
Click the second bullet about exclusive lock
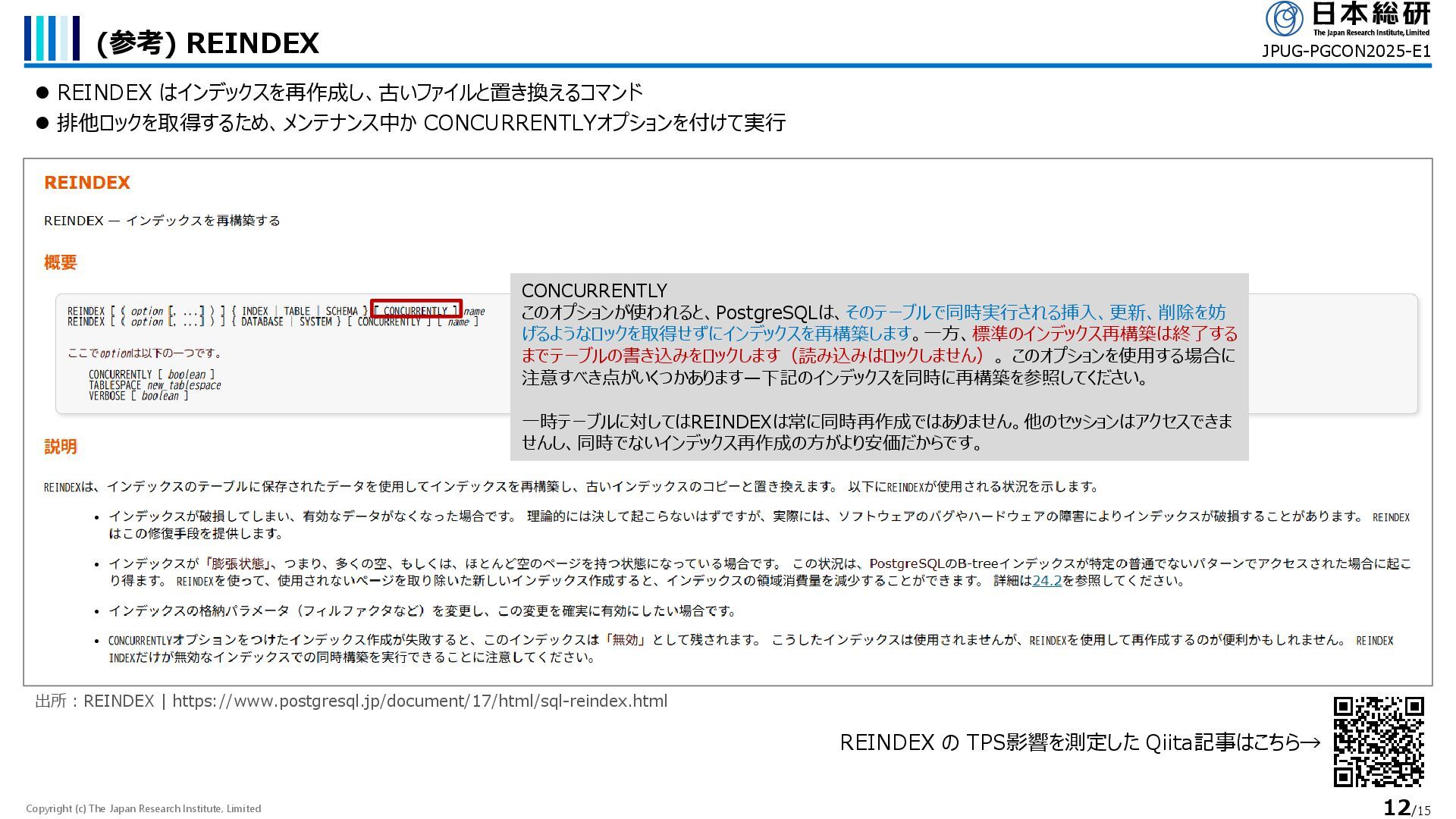click(x=420, y=123)
